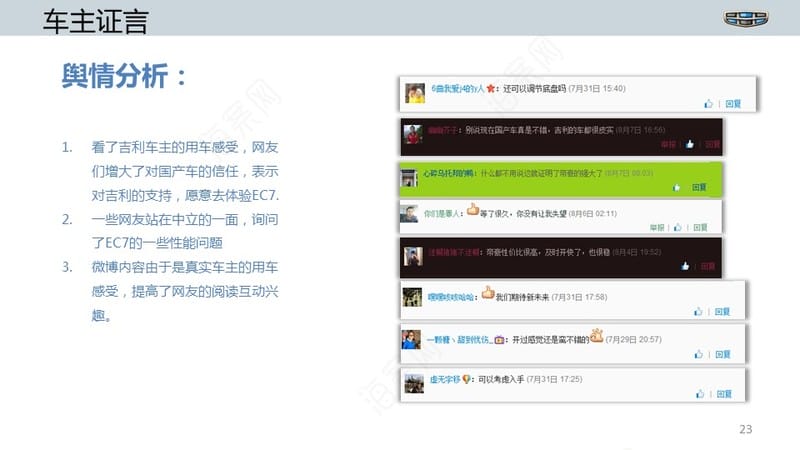This screenshot has height=450, width=800.
Task: Click 回复 on the 8月7日 16:56 comment
Action: pyautogui.click(x=712, y=144)
